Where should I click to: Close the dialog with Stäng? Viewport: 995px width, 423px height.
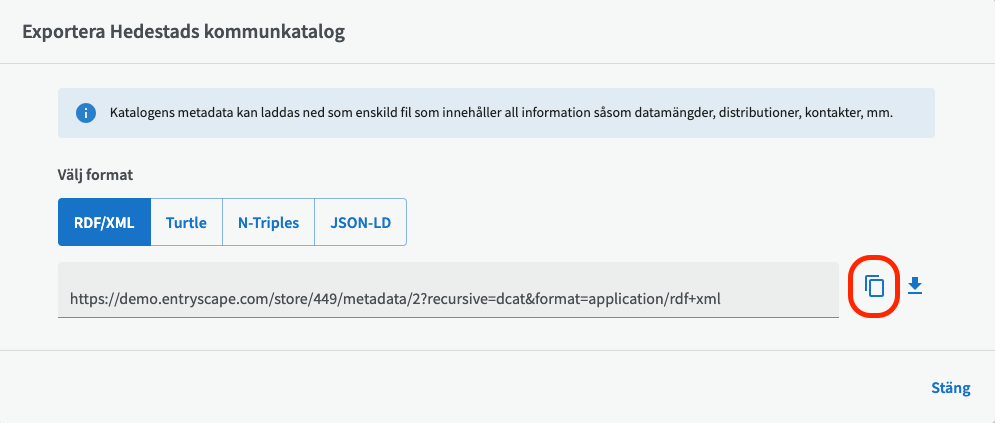(x=950, y=388)
